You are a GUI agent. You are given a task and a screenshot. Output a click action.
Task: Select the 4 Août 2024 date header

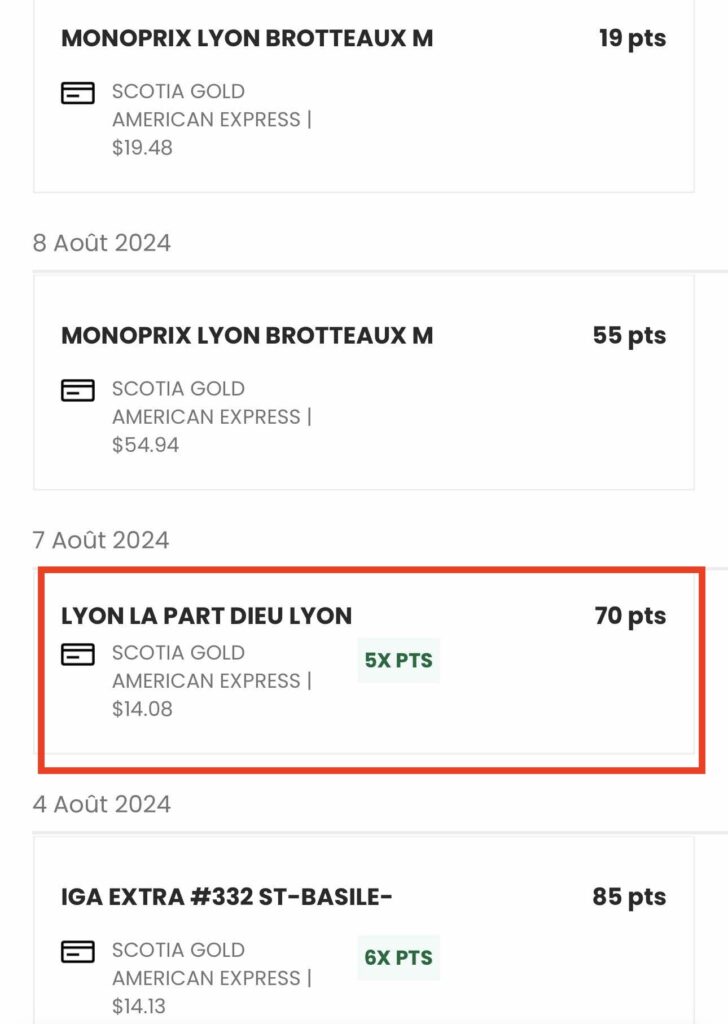point(102,804)
